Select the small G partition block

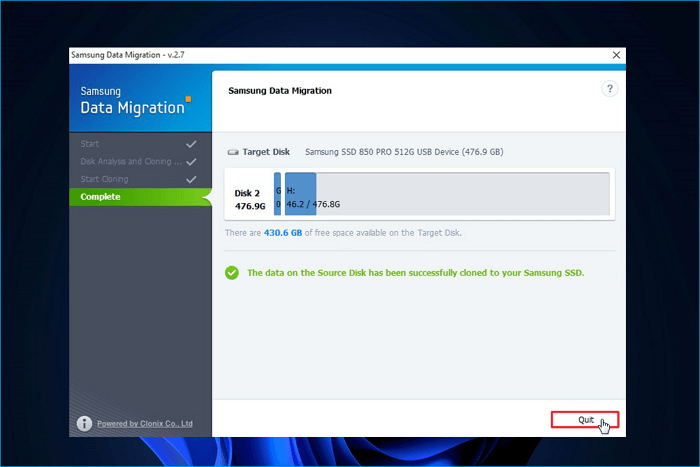[x=278, y=194]
